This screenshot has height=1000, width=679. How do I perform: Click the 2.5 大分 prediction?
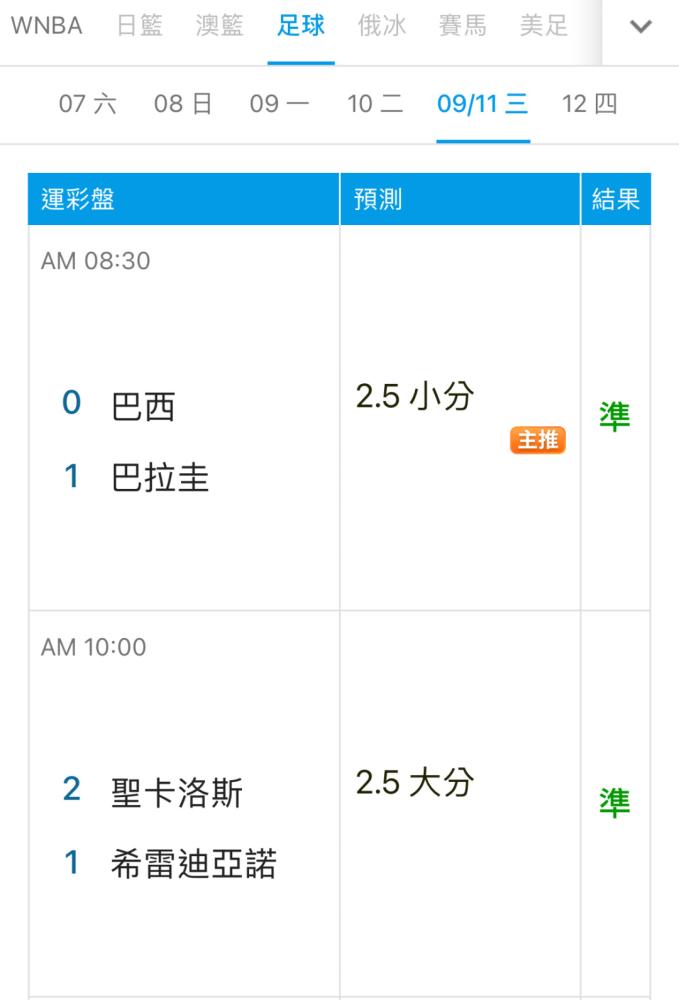pos(415,782)
